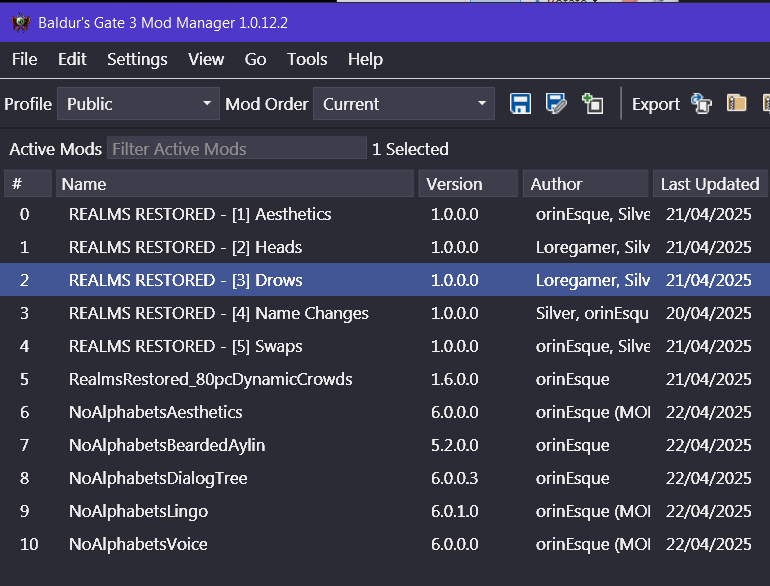Select the NoAlphabetsBeardedAylin mod
This screenshot has height=586, width=770.
(x=385, y=445)
